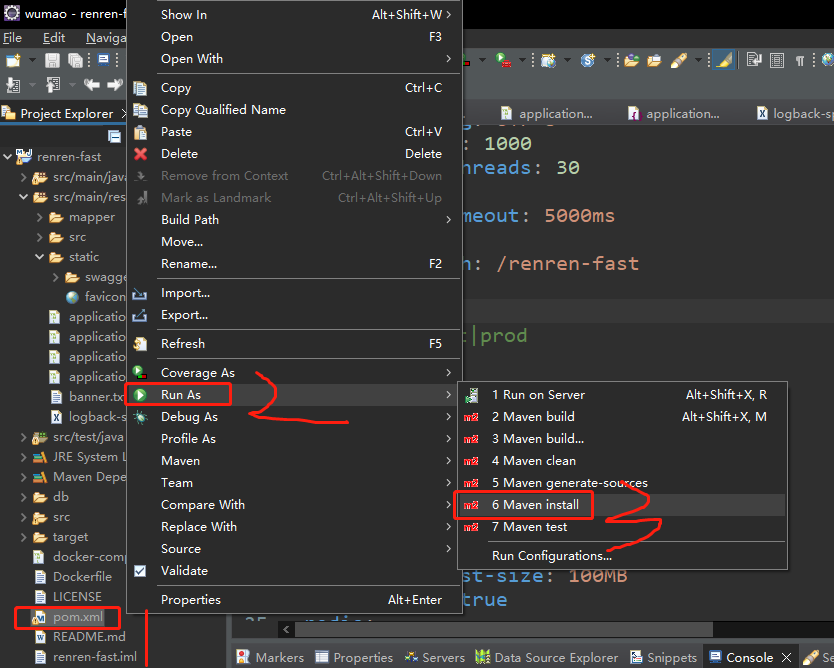The height and width of the screenshot is (668, 834).
Task: Expand the src/test/java folder
Action: tap(23, 437)
